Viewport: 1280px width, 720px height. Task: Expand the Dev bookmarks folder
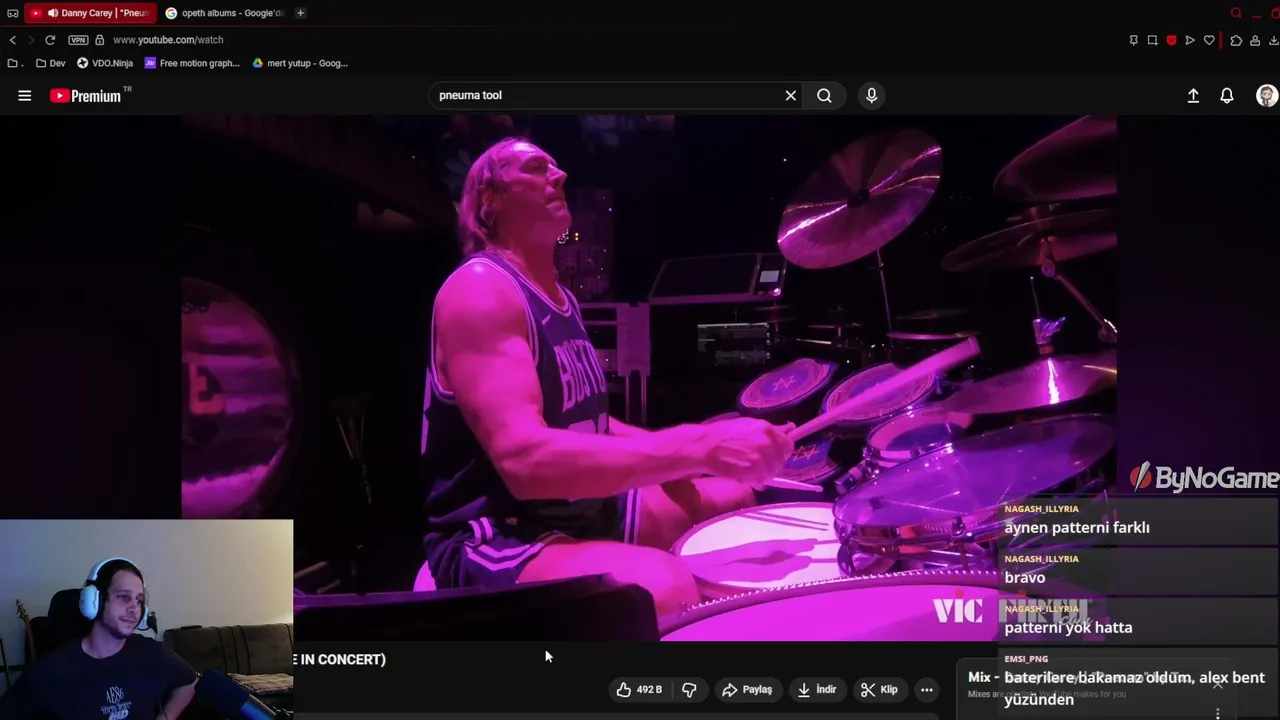click(50, 63)
